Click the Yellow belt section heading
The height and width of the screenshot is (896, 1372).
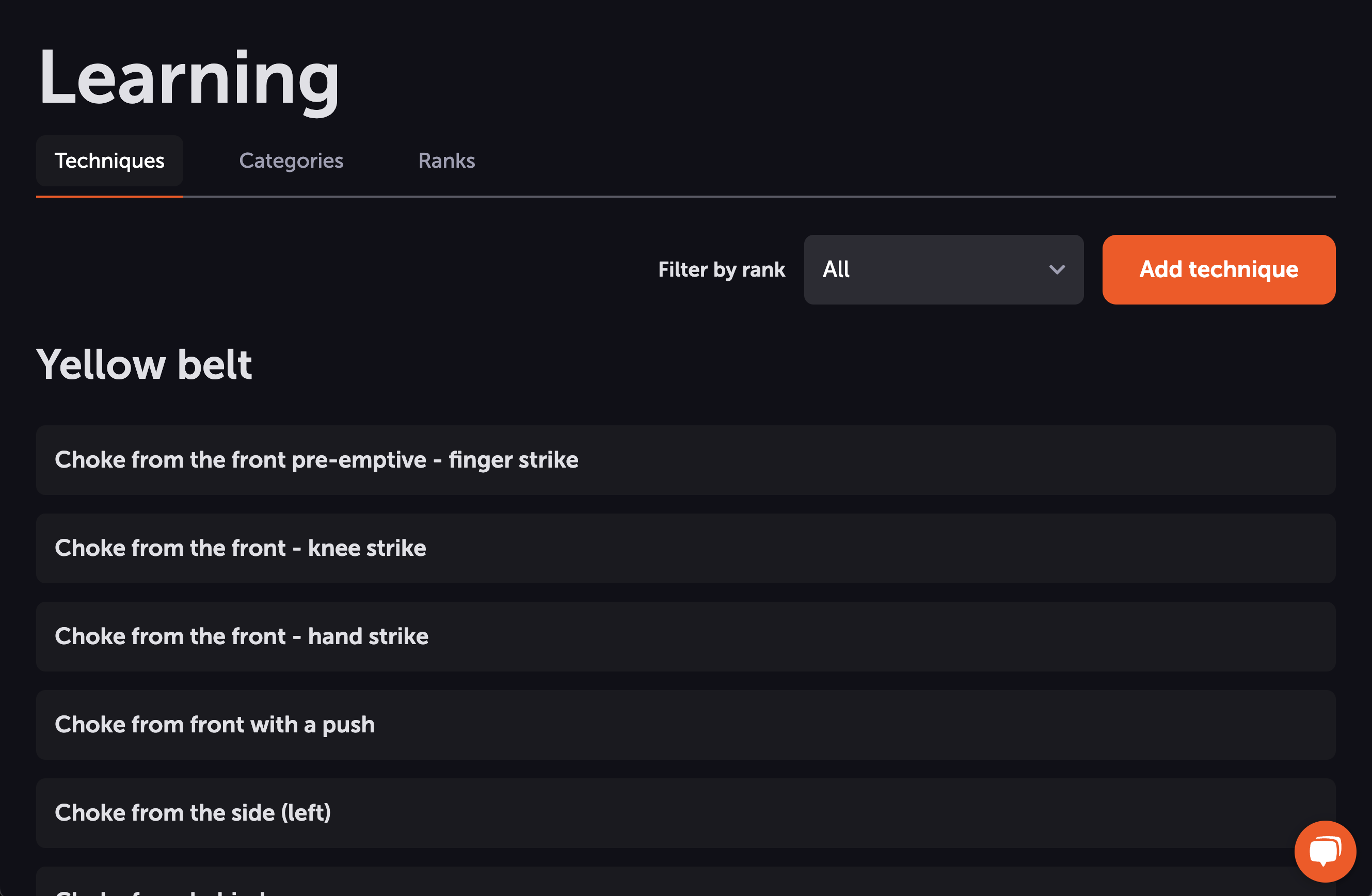tap(144, 364)
